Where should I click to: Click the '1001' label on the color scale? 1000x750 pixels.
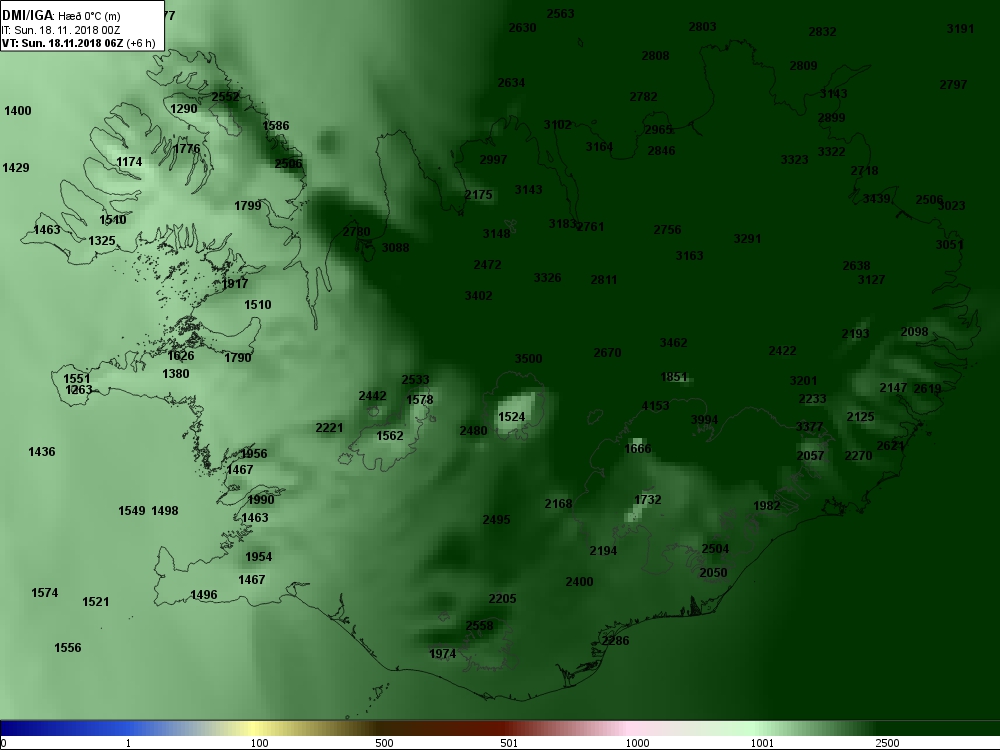tap(762, 743)
